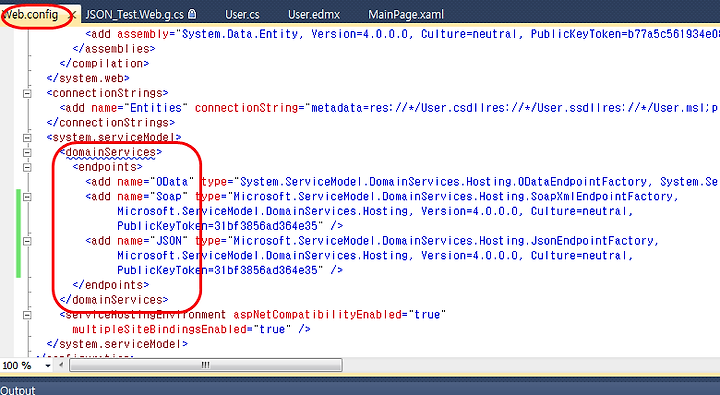
Task: Click the </system.serviceModel> closing tag
Action: 117,344
